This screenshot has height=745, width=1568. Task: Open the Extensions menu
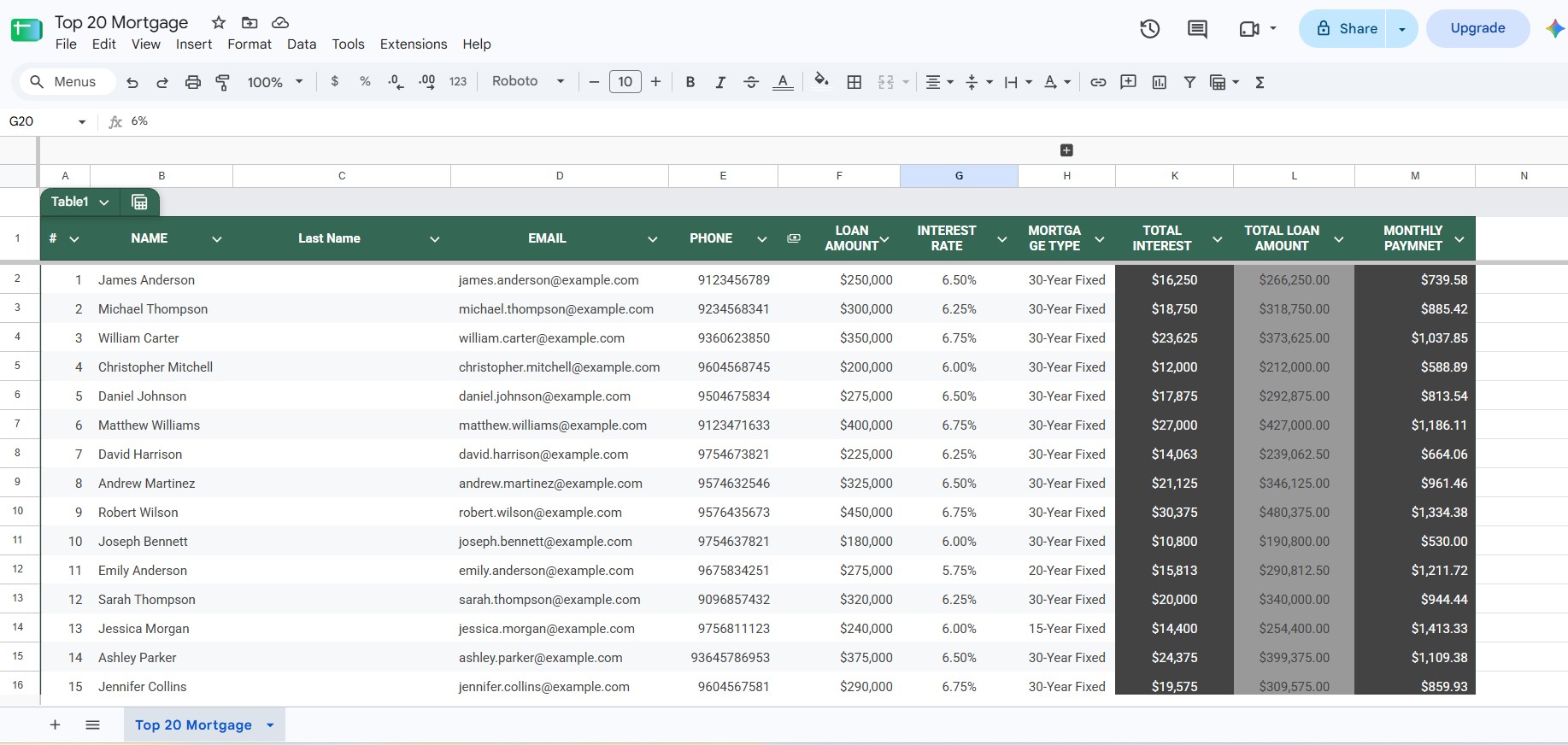[x=414, y=44]
